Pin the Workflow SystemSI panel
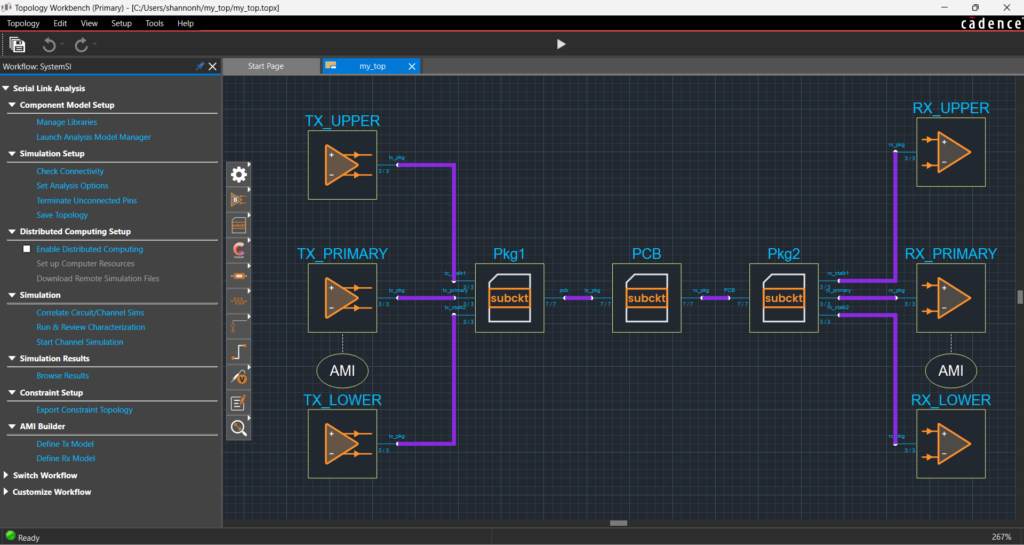 click(x=200, y=67)
